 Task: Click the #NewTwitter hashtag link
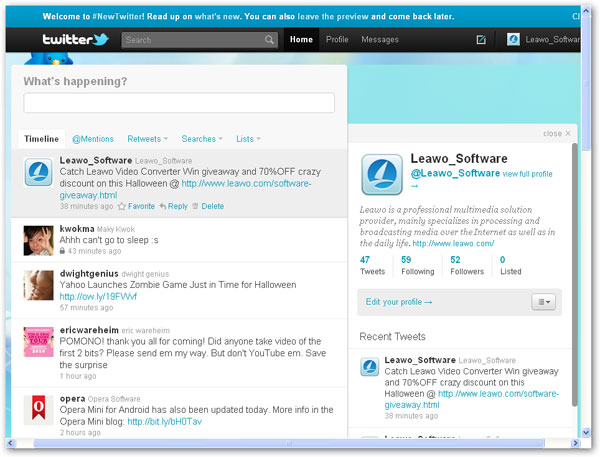(118, 16)
